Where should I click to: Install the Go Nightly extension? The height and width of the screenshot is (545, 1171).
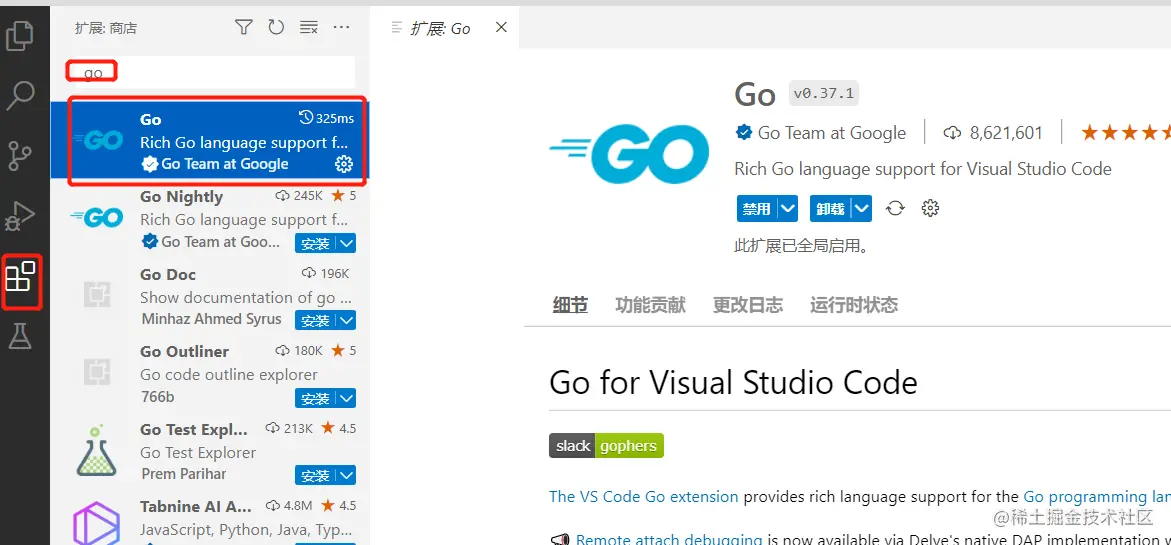point(315,243)
